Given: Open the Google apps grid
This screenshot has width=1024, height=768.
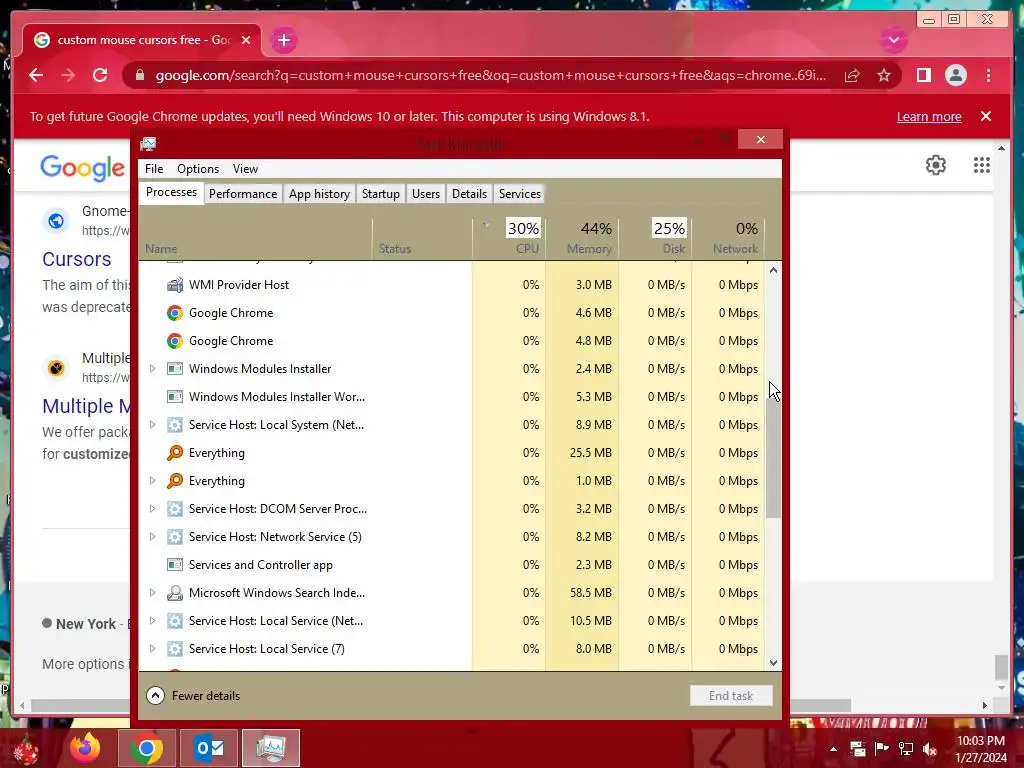Looking at the screenshot, I should pyautogui.click(x=982, y=165).
